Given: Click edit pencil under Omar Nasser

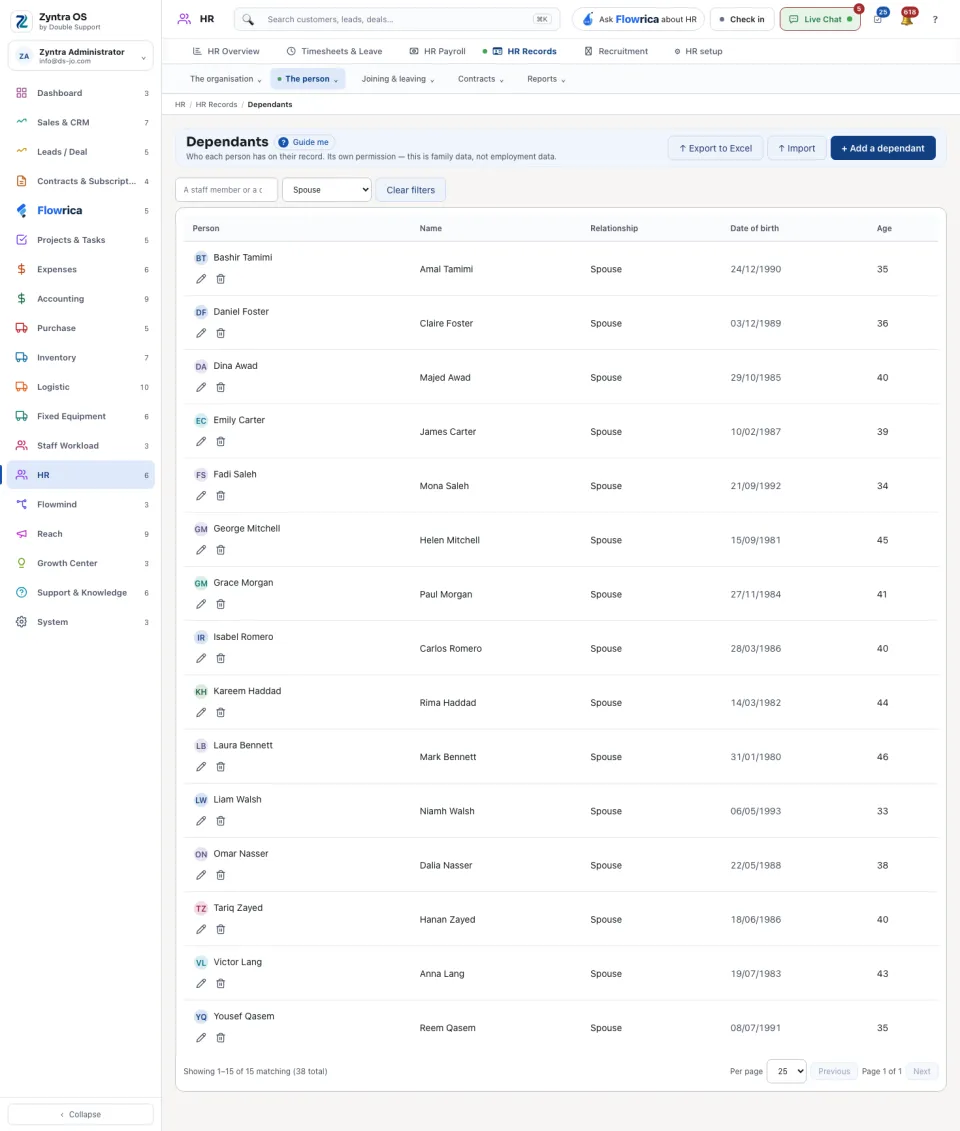Looking at the screenshot, I should tap(201, 875).
